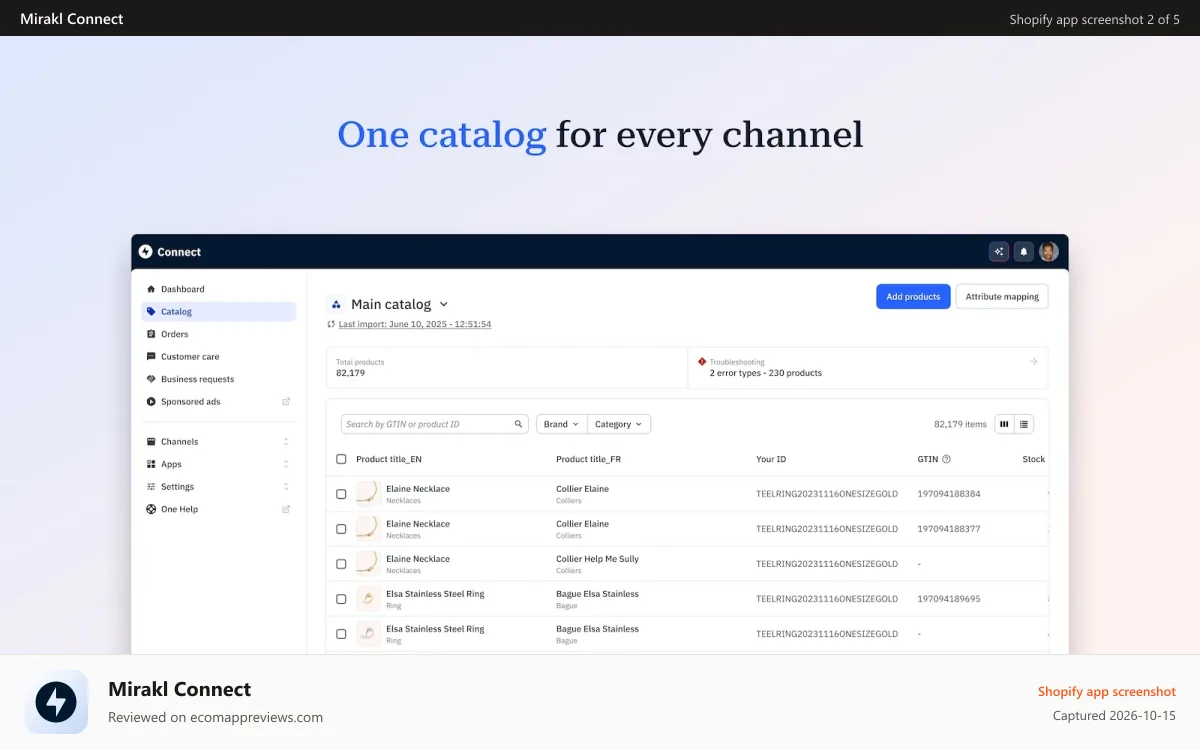1200x750 pixels.
Task: Check the Elaine Necklace row with GTIN 197094188377
Action: pyautogui.click(x=341, y=529)
